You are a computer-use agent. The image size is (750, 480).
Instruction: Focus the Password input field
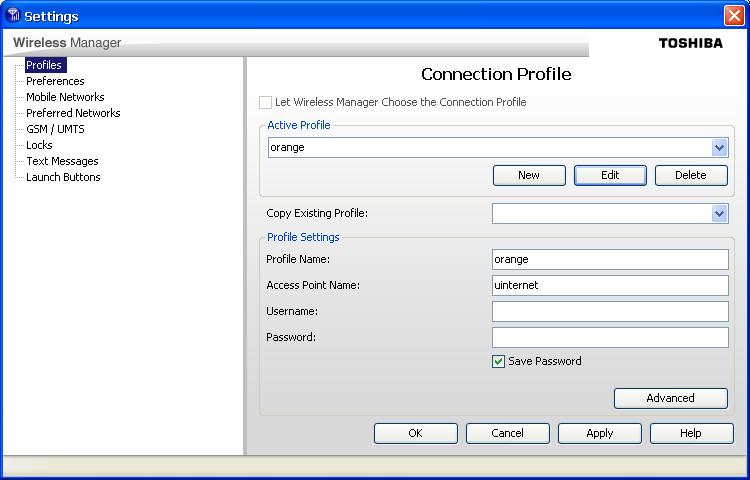[610, 338]
